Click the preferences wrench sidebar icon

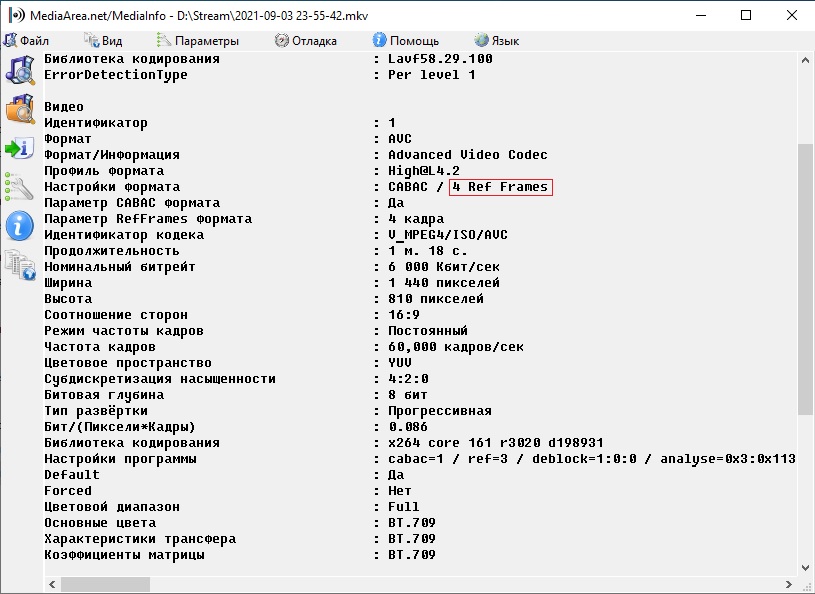point(20,187)
